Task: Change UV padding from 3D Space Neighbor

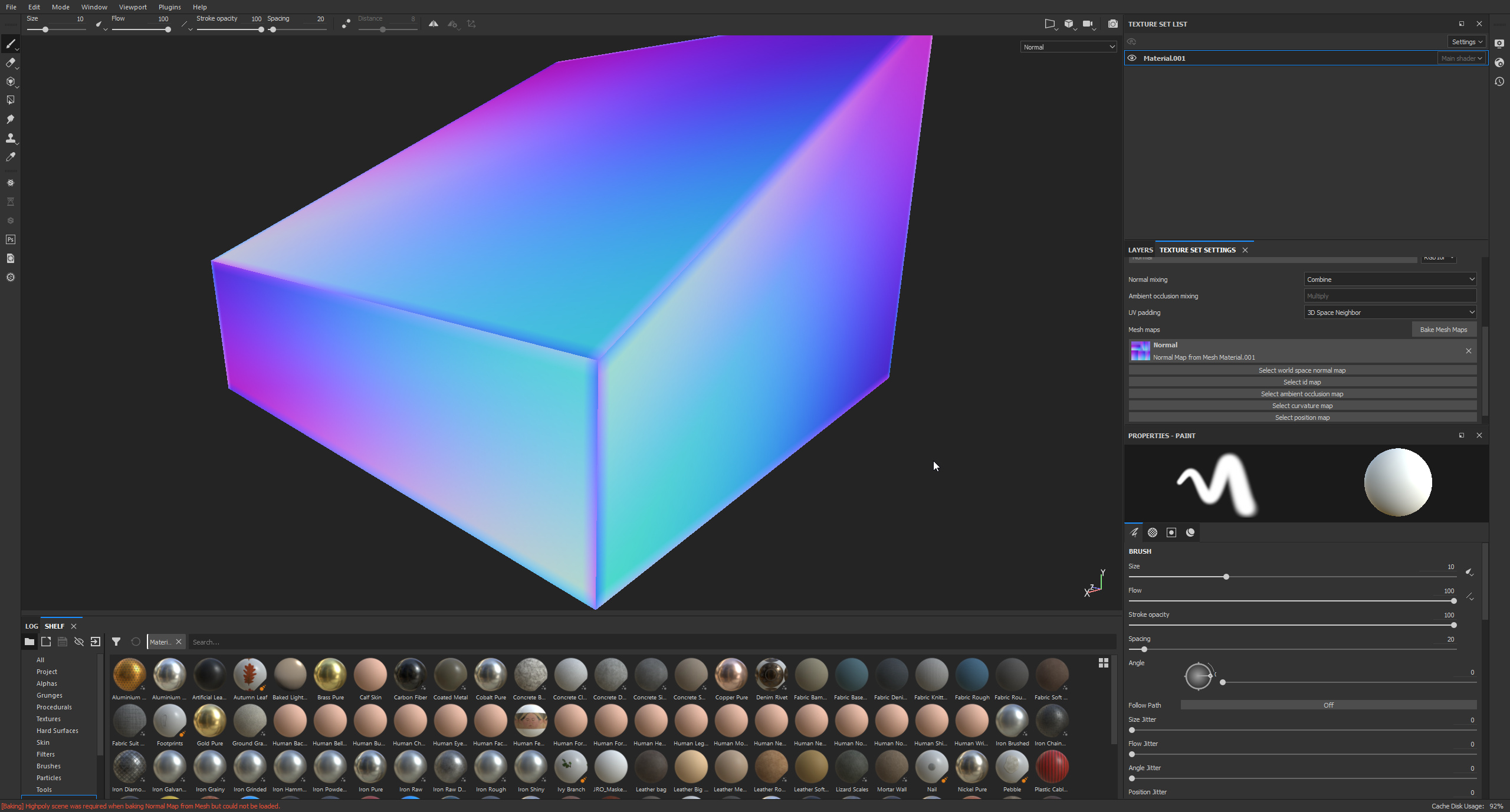Action: [1390, 312]
